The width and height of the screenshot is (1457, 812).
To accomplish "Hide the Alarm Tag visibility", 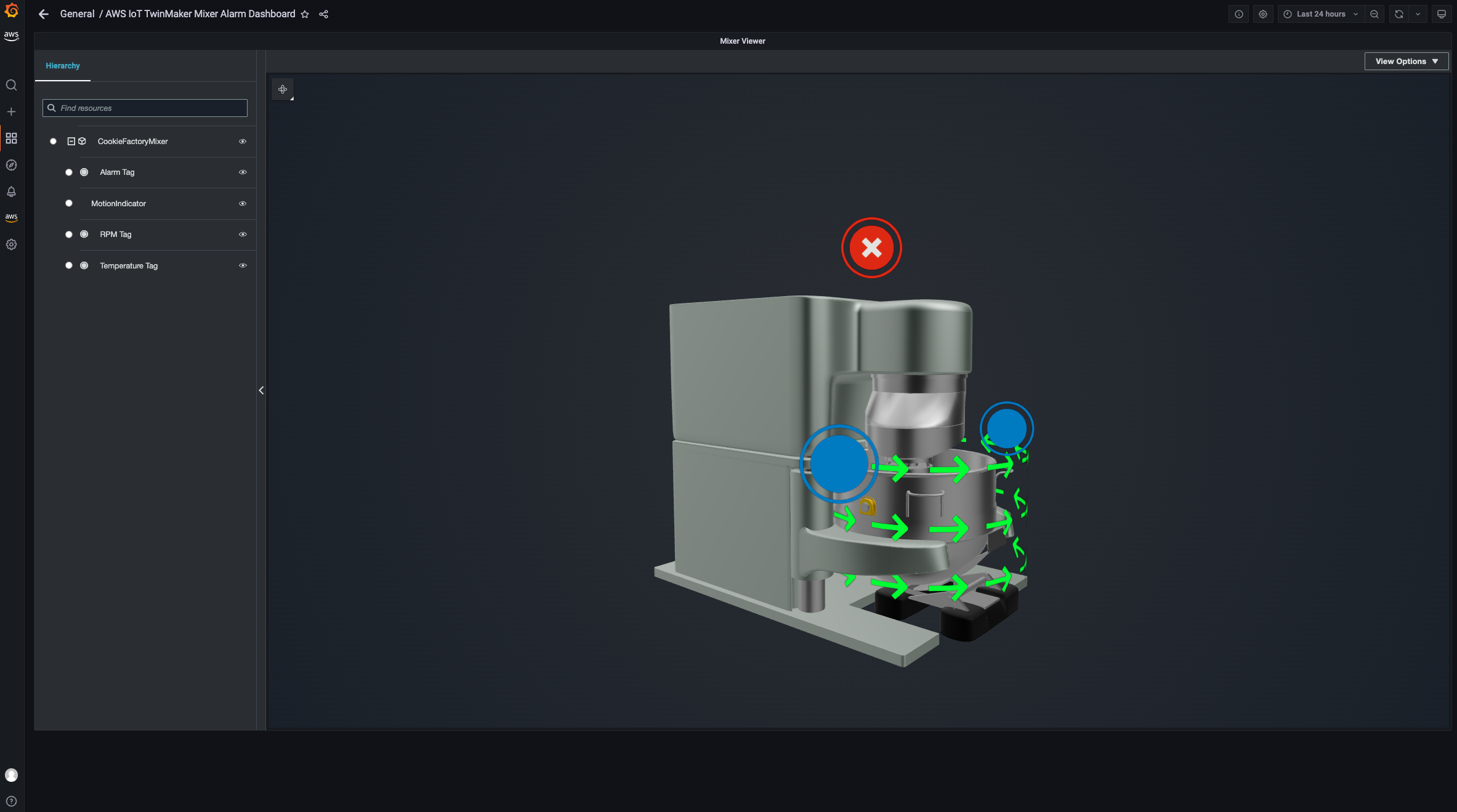I will tap(243, 172).
